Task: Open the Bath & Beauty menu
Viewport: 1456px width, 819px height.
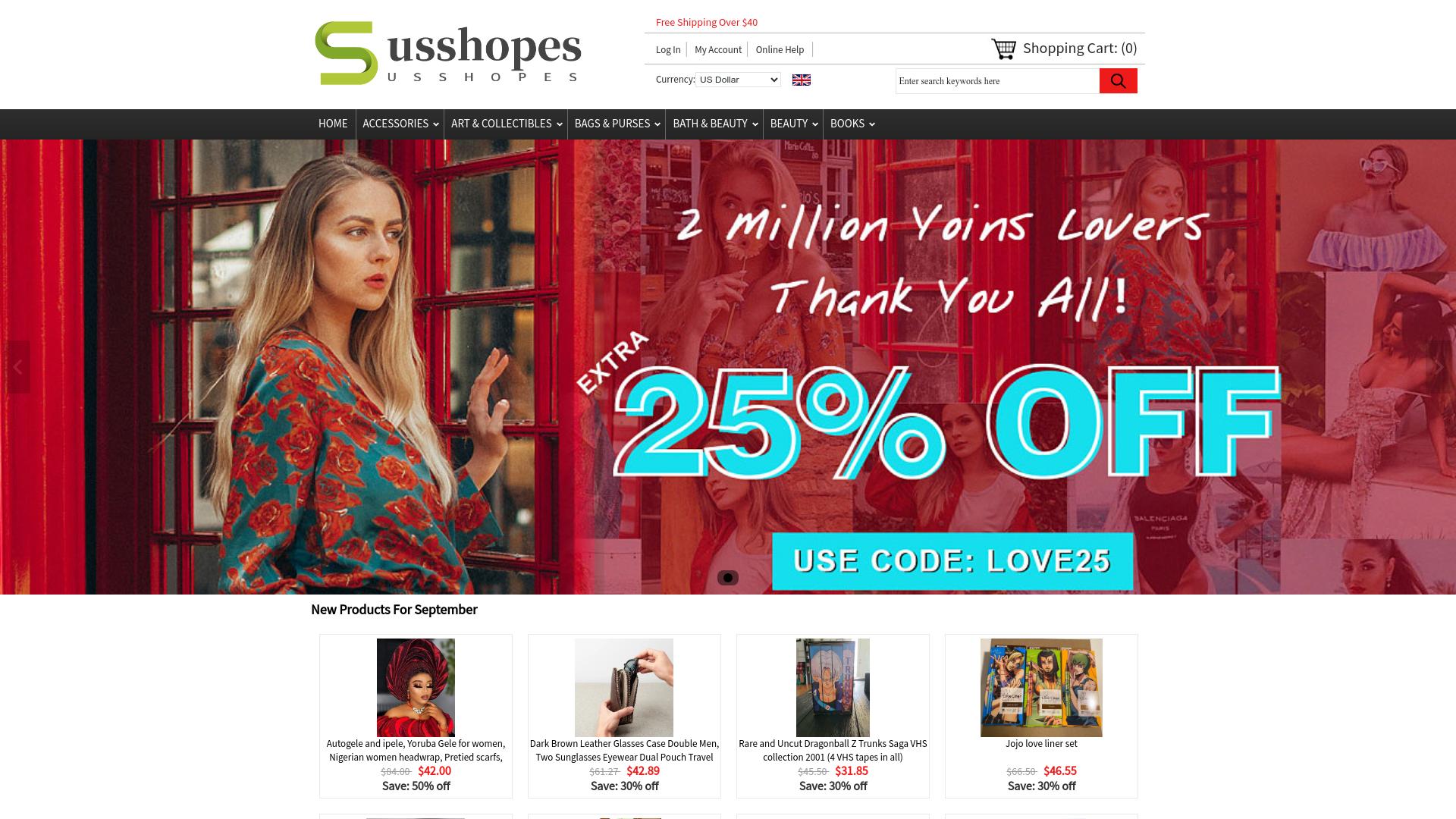Action: point(714,124)
